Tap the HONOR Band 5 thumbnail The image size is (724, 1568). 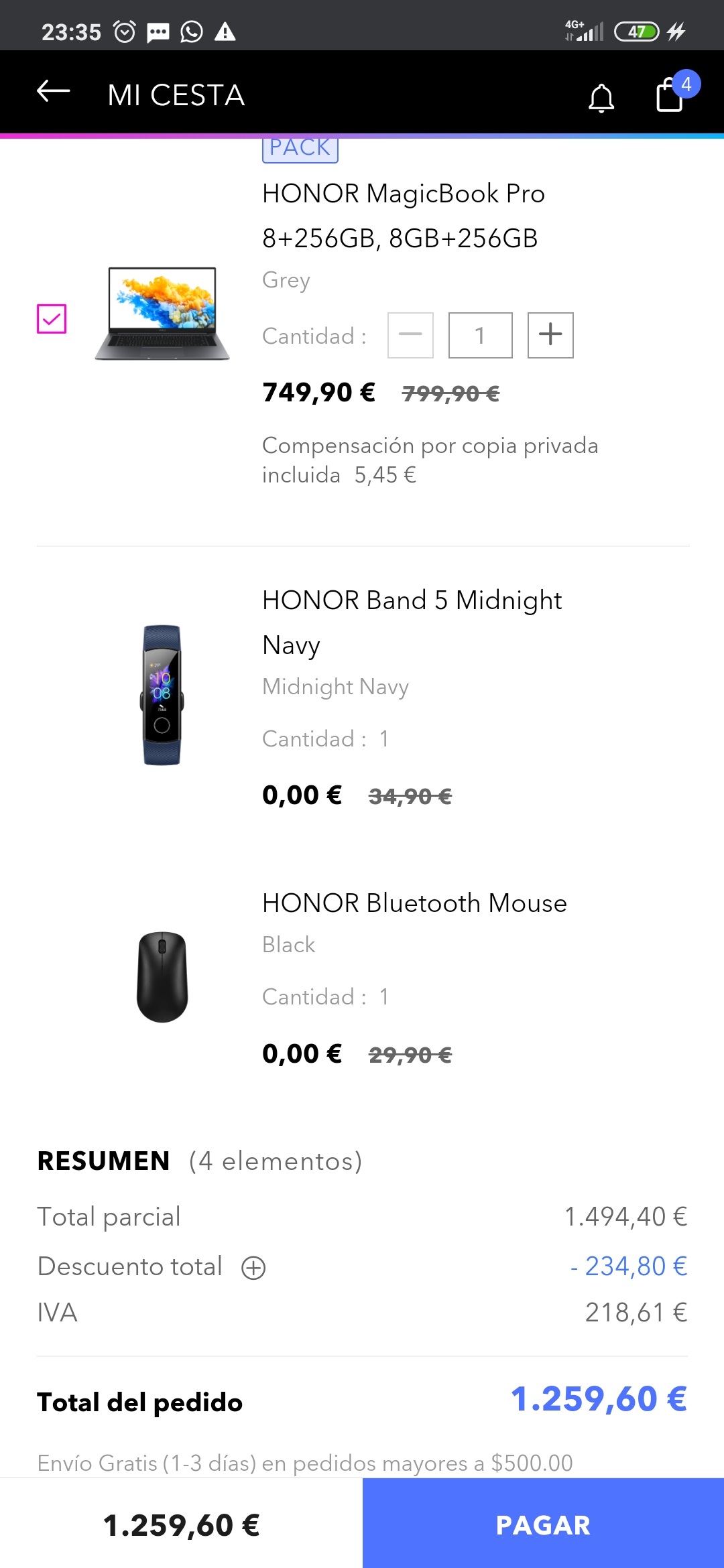coord(162,695)
